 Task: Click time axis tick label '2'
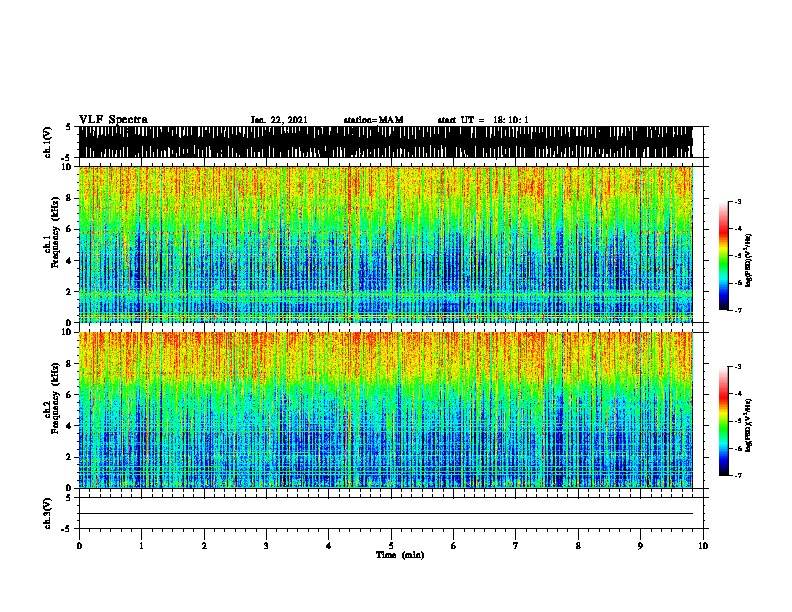[x=204, y=546]
